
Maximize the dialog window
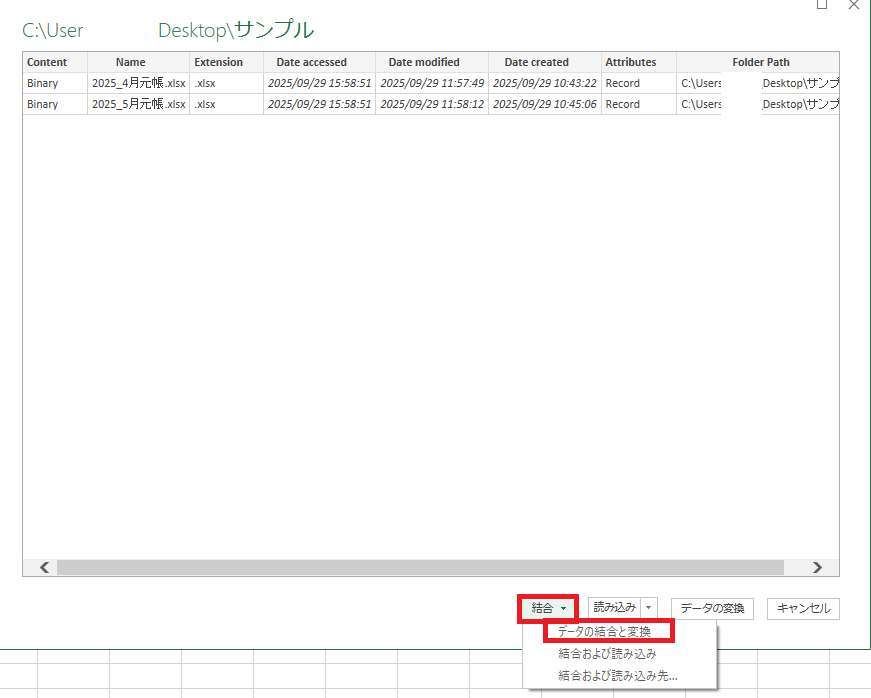click(x=821, y=5)
